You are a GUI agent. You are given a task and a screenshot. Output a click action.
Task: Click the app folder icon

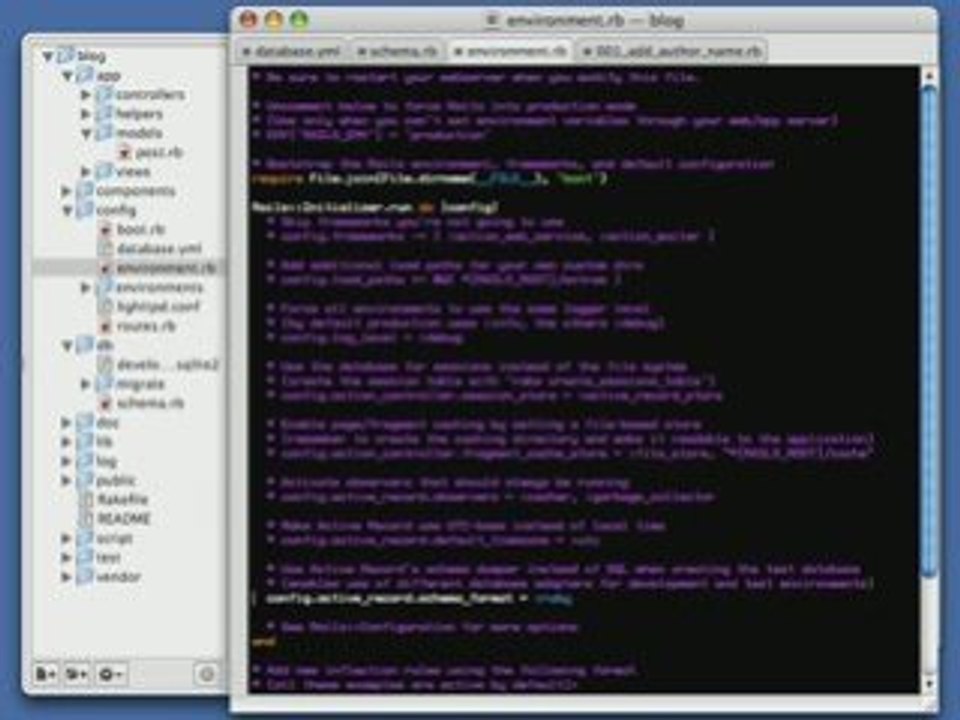pyautogui.click(x=86, y=75)
